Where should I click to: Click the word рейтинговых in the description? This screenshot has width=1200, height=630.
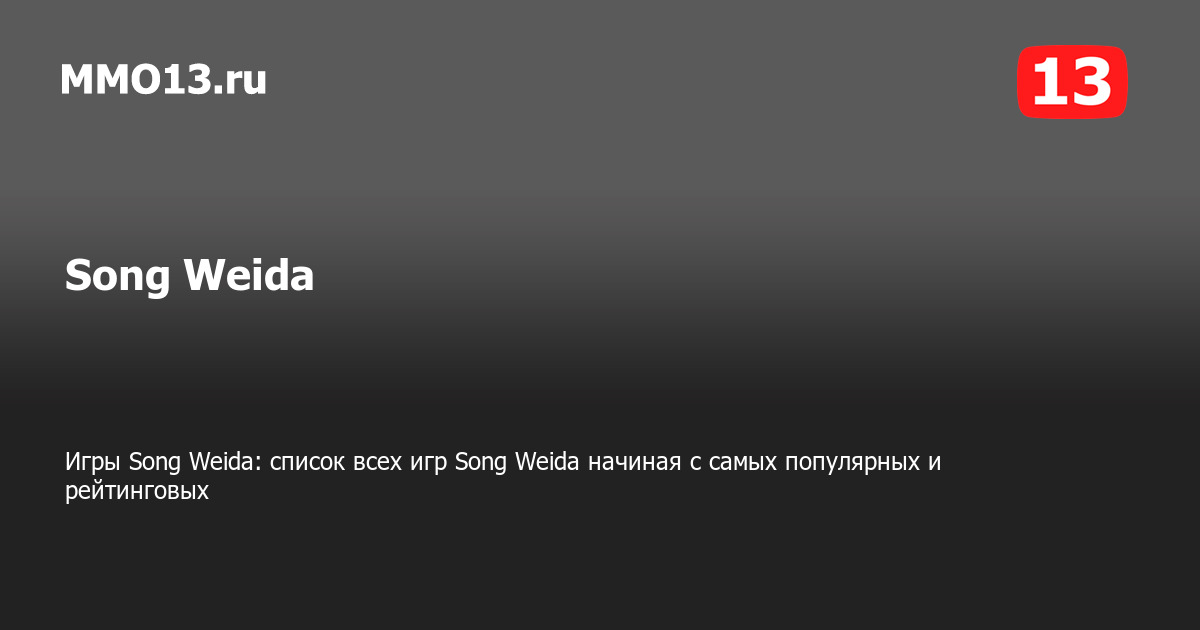coord(137,491)
